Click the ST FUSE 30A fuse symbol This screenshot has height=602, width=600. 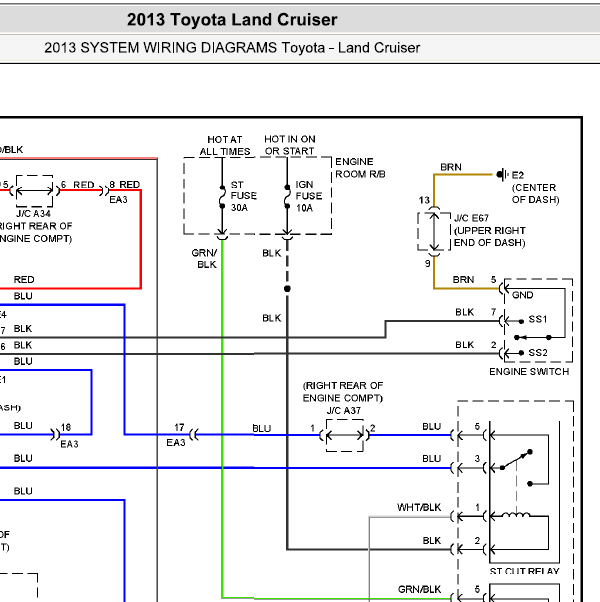point(222,197)
